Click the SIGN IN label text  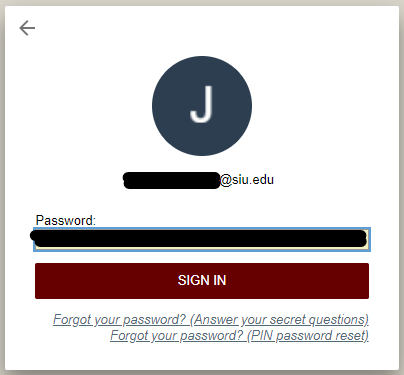tap(202, 280)
